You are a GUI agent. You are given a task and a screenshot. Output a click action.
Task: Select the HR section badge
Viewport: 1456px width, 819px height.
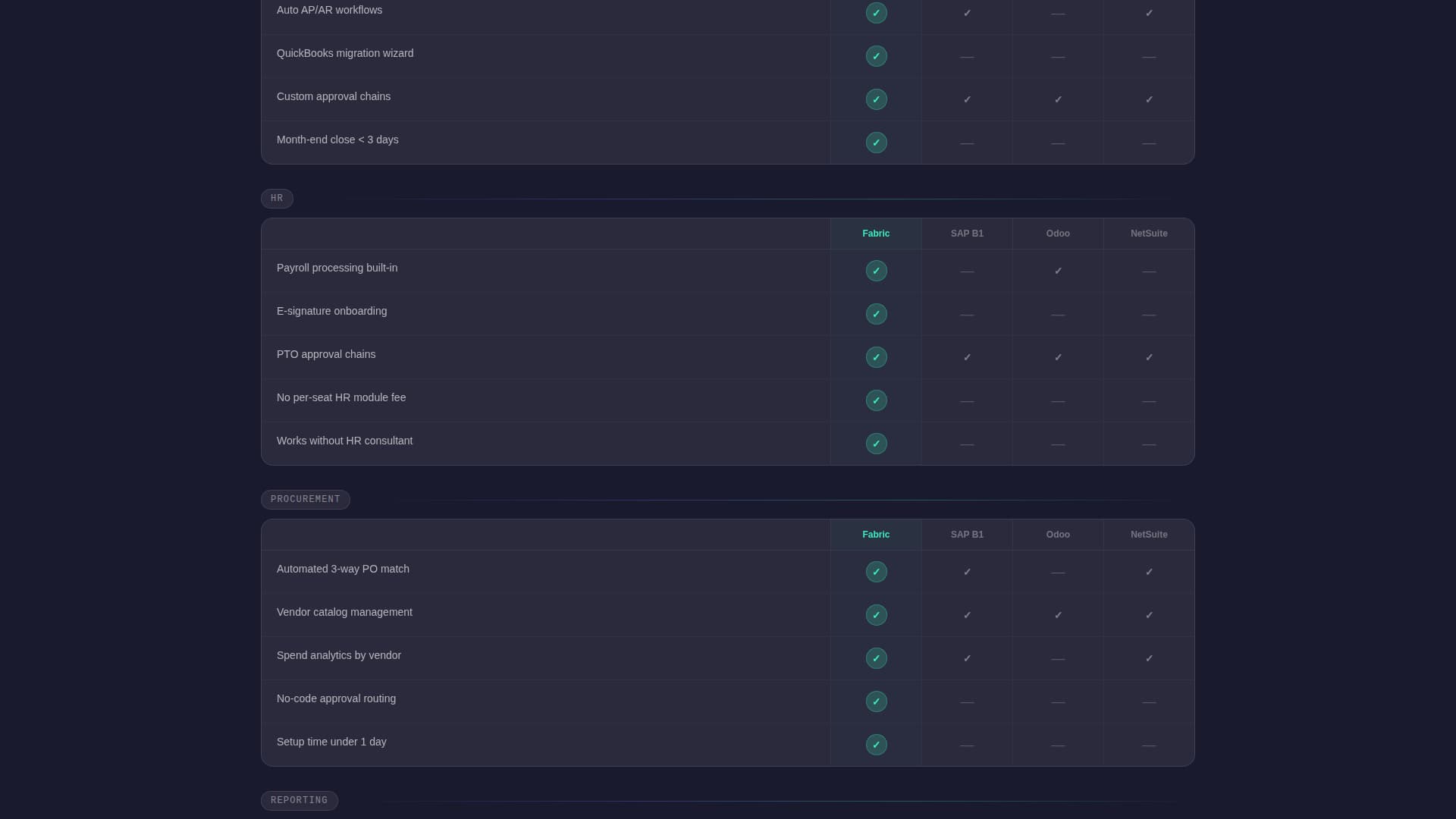pos(277,199)
